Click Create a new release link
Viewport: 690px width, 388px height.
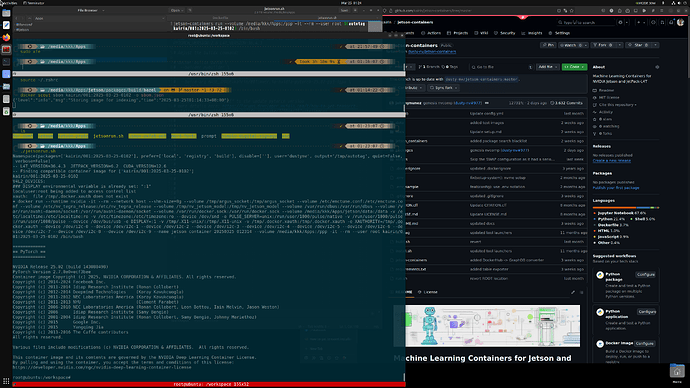pyautogui.click(x=612, y=161)
